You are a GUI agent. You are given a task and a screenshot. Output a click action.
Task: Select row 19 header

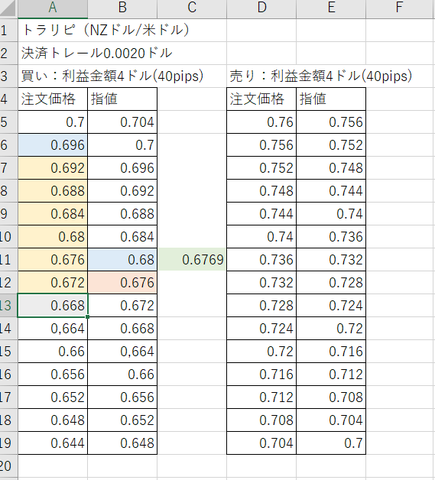[x=8, y=443]
